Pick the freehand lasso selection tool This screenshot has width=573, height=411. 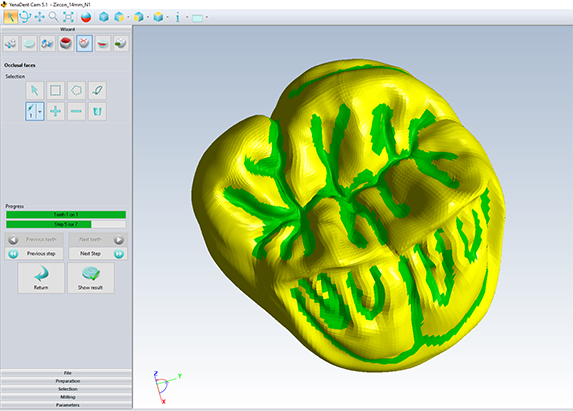97,90
